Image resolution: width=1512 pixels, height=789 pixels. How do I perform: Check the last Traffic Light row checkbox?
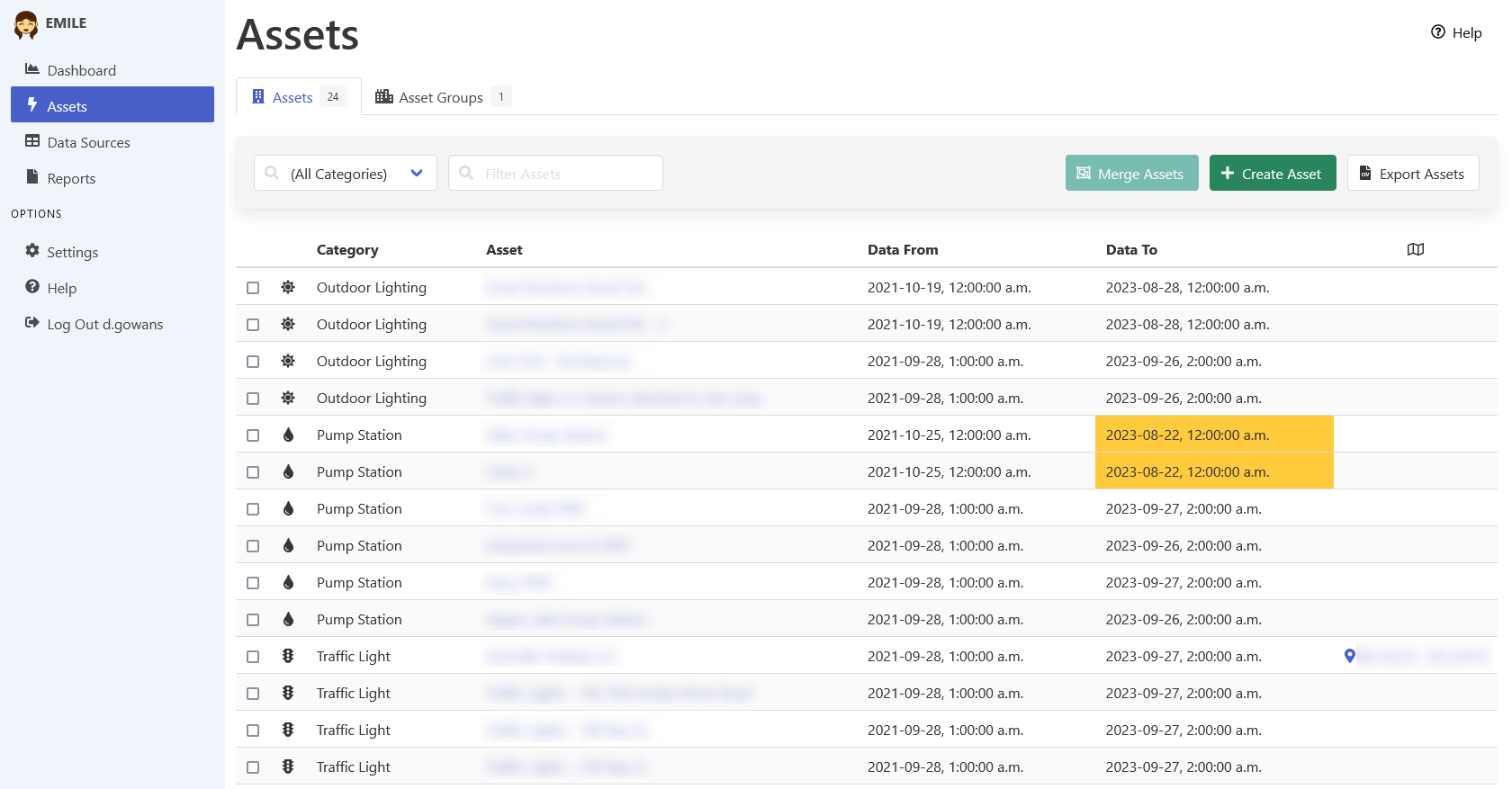tap(253, 767)
